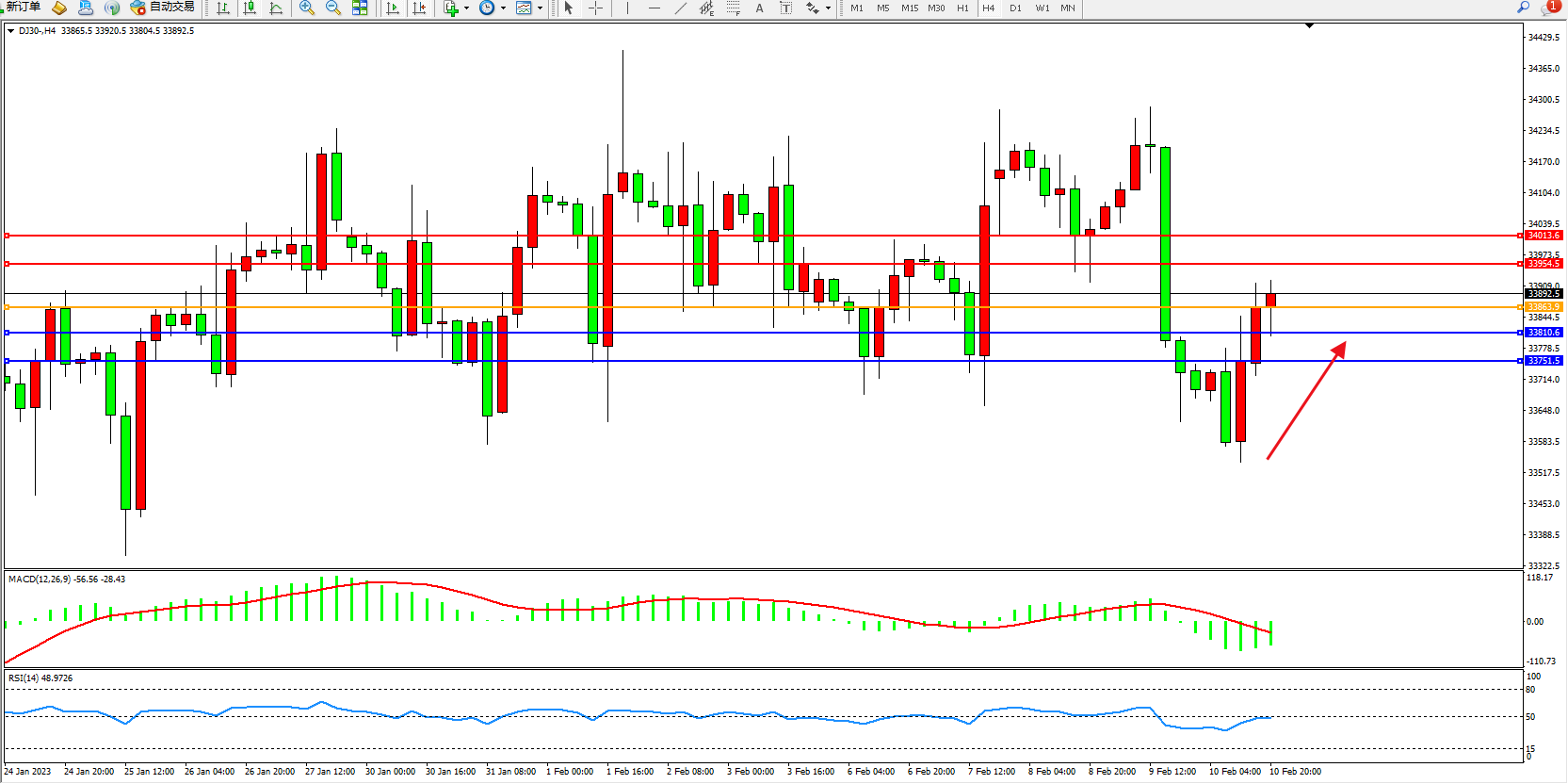Switch chart to bar chart display
This screenshot has width=1568, height=784.
(223, 8)
